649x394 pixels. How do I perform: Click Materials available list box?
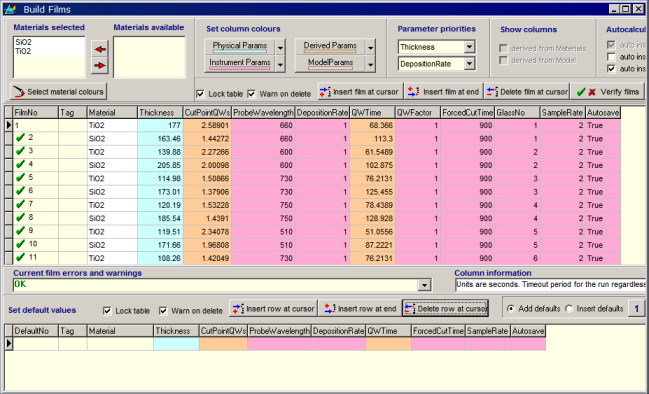[149, 57]
